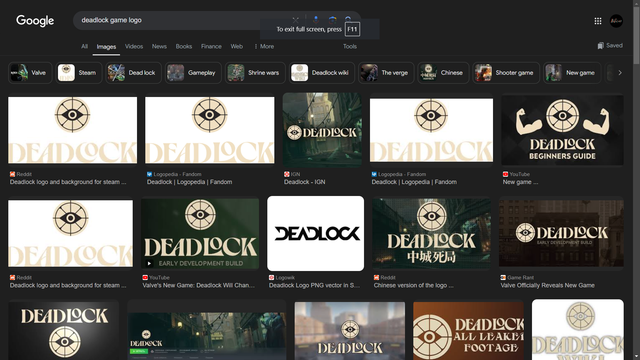The image size is (640, 360).
Task: Open the IGN Deadlock street scene thumbnail
Action: pos(322,129)
